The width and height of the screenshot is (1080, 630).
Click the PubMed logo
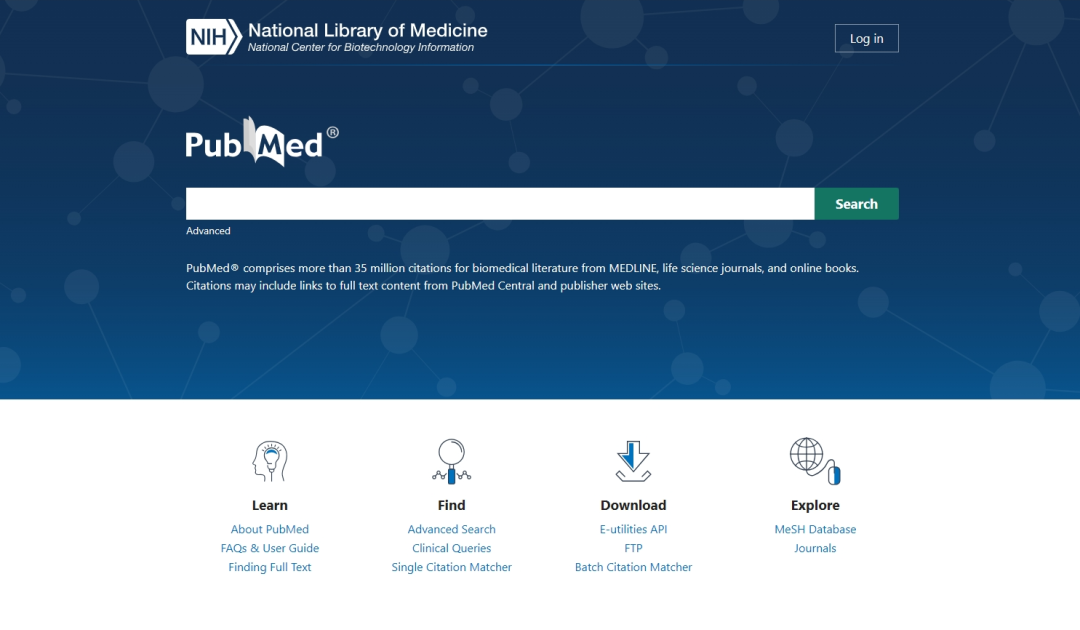(x=261, y=143)
